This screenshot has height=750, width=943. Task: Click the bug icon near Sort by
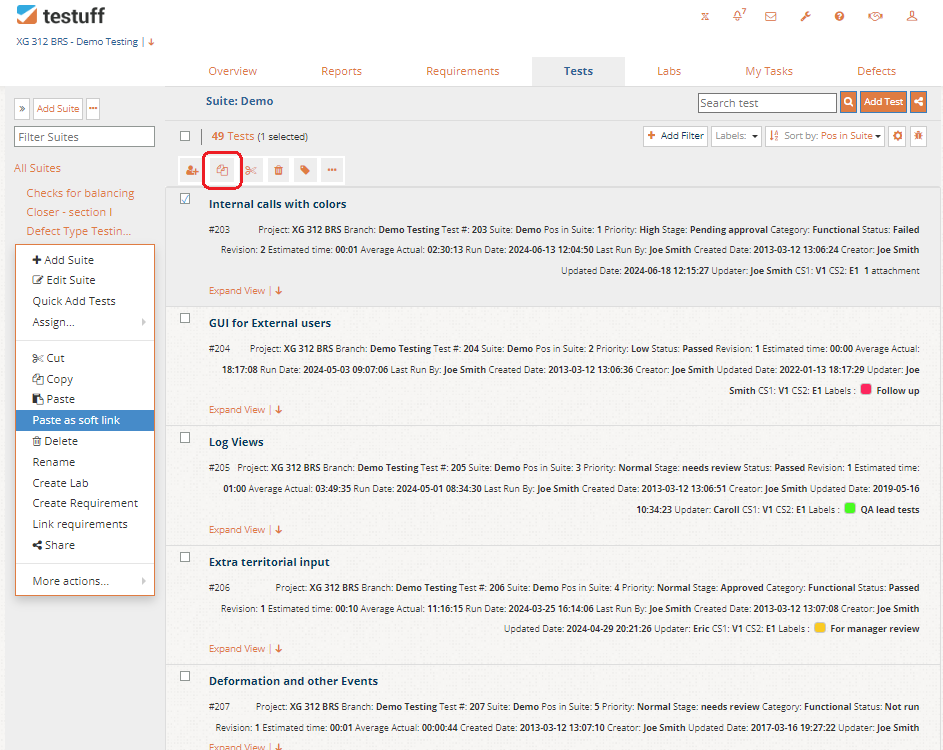918,136
